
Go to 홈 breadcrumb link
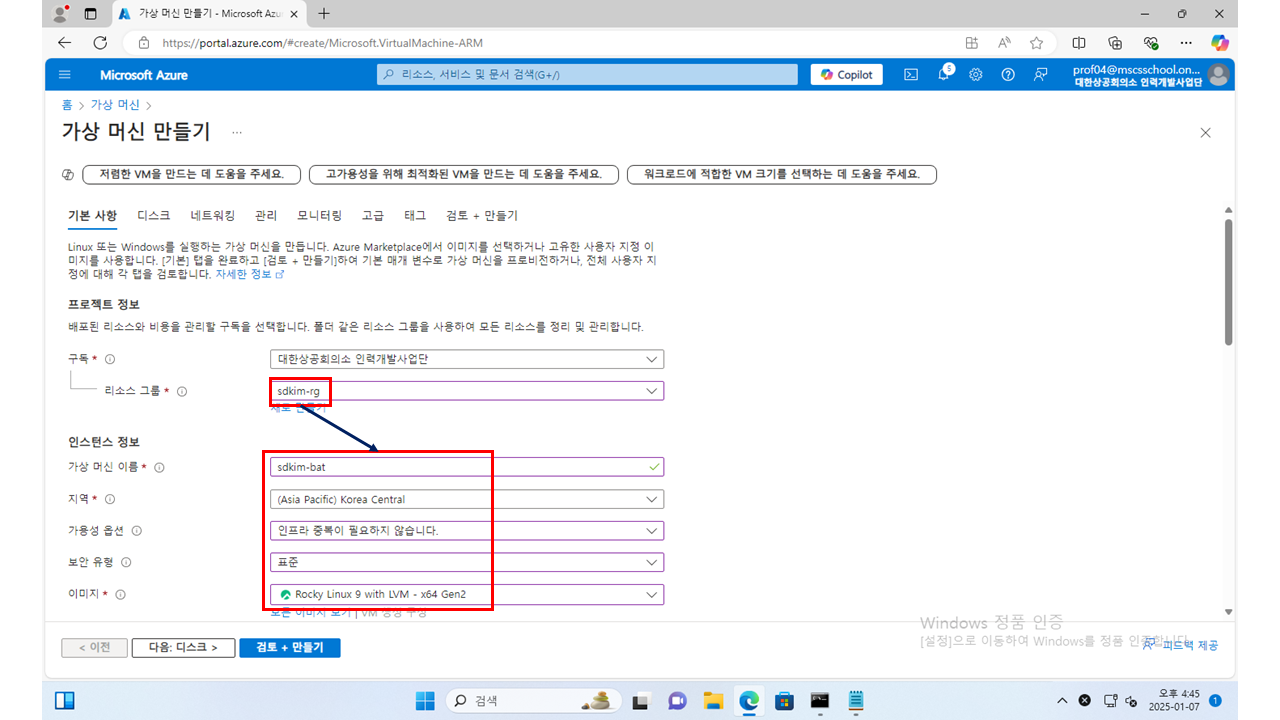67,104
